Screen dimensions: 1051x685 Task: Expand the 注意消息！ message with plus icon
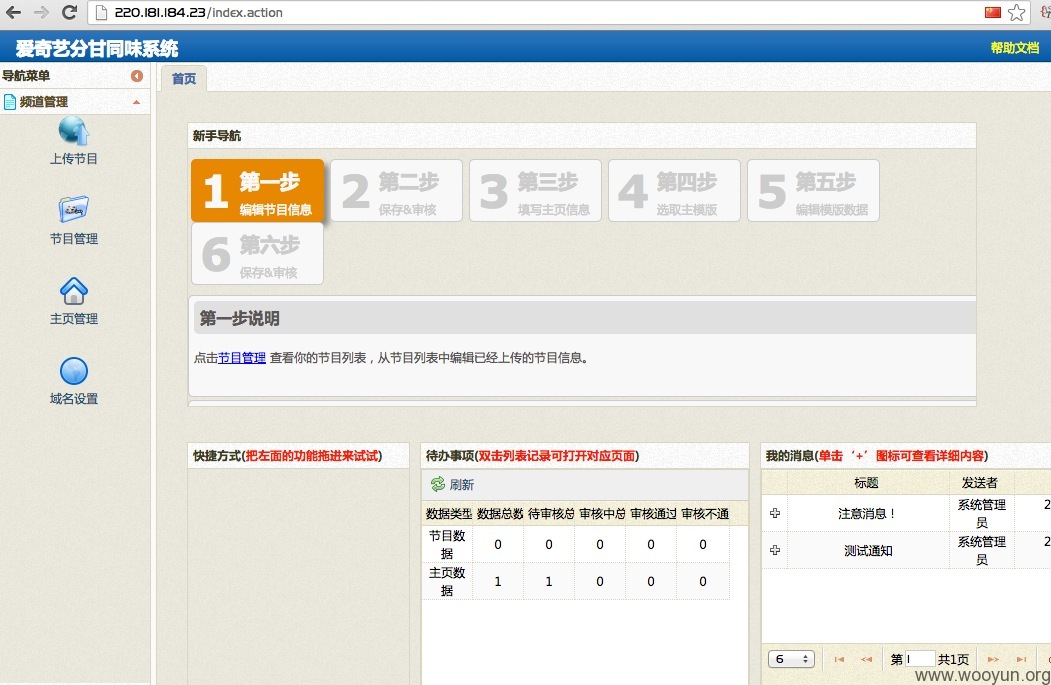pos(775,513)
